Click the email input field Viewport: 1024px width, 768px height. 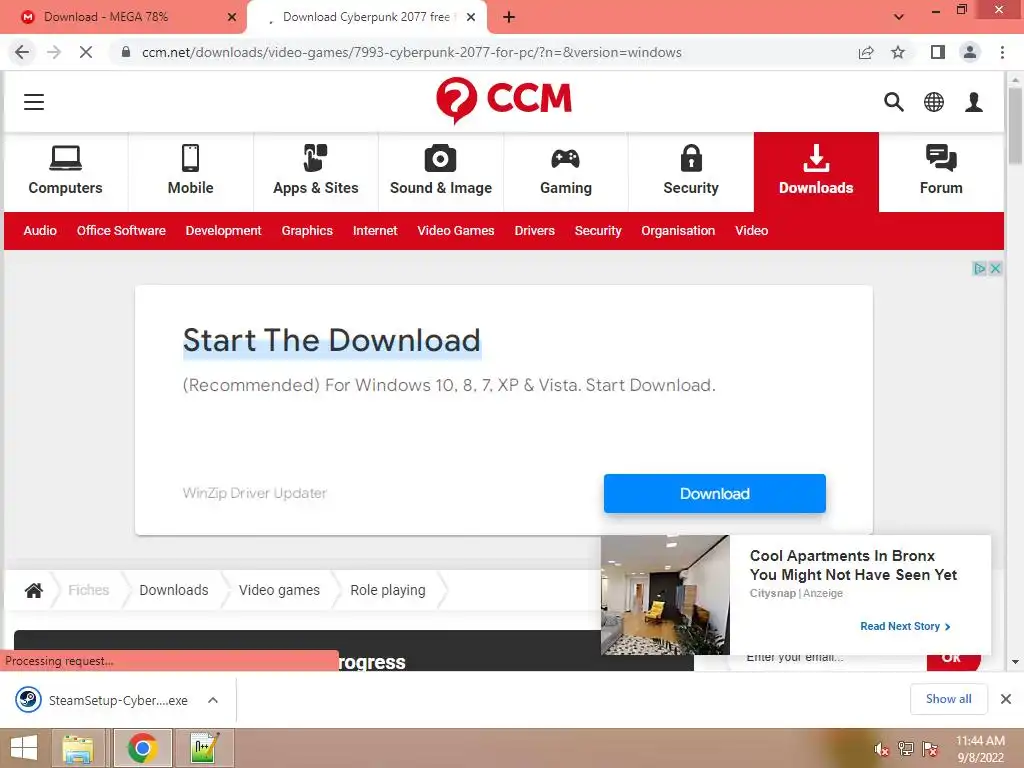click(x=827, y=660)
